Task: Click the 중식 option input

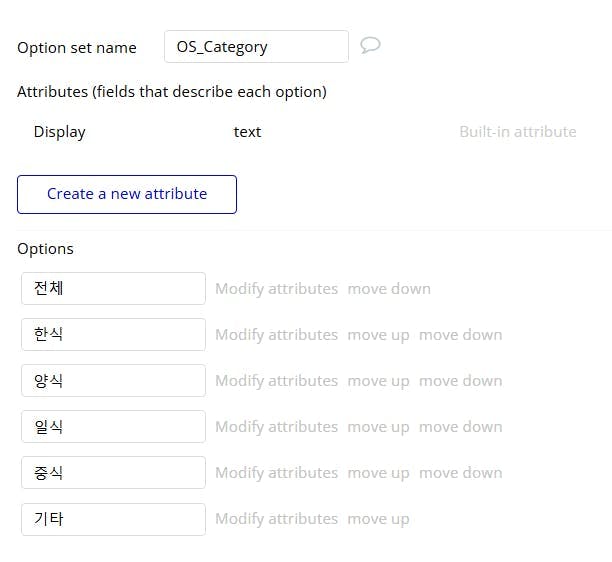Action: coord(113,473)
